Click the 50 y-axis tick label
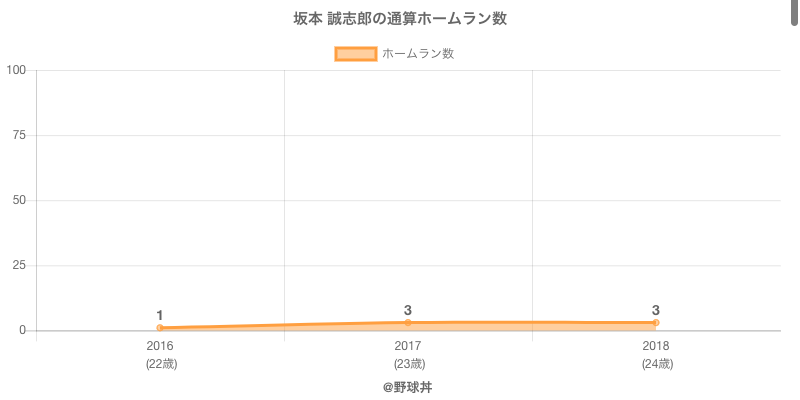The width and height of the screenshot is (800, 400). tap(20, 200)
